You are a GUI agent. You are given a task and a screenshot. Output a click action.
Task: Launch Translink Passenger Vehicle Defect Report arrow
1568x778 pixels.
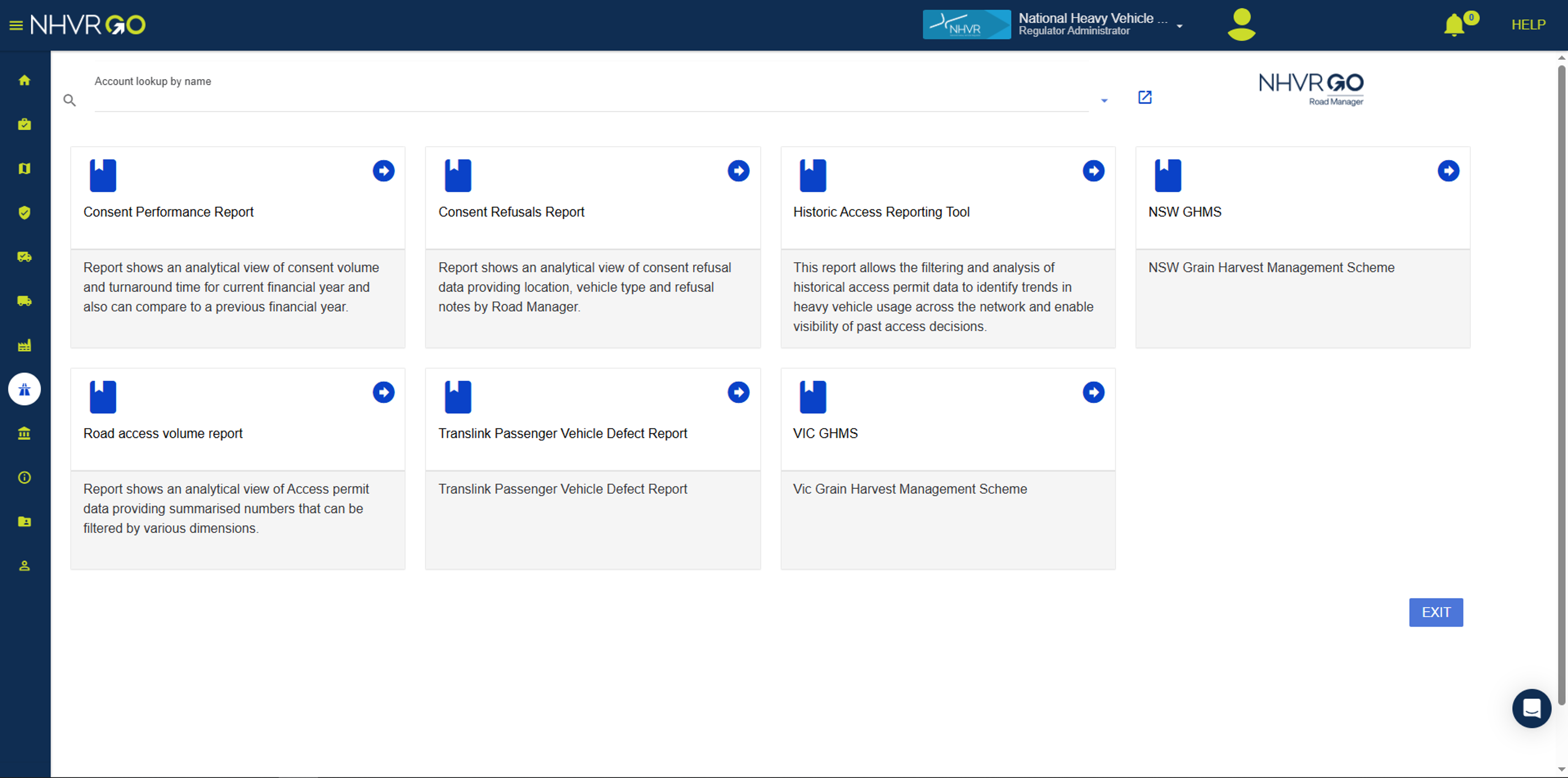click(x=738, y=393)
